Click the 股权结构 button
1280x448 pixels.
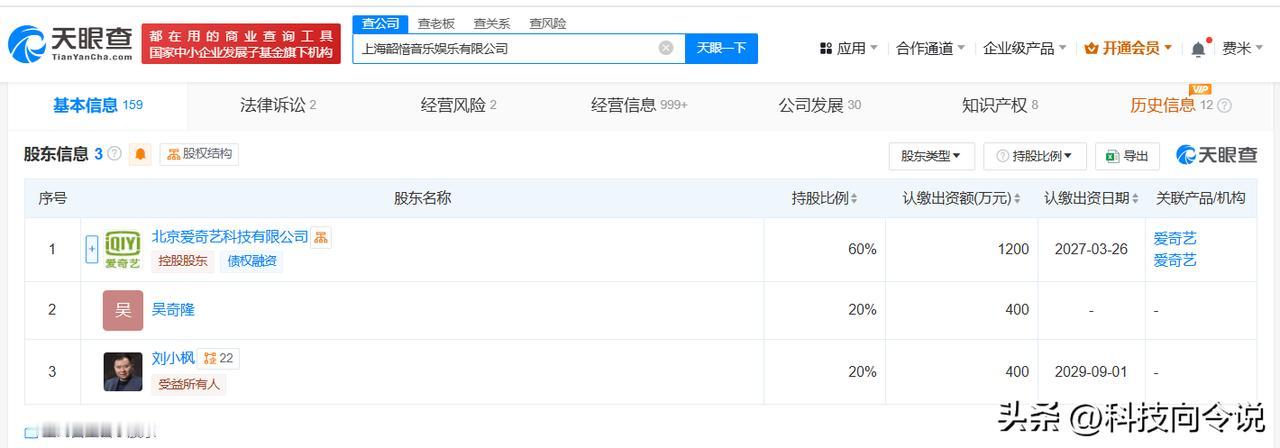point(199,154)
